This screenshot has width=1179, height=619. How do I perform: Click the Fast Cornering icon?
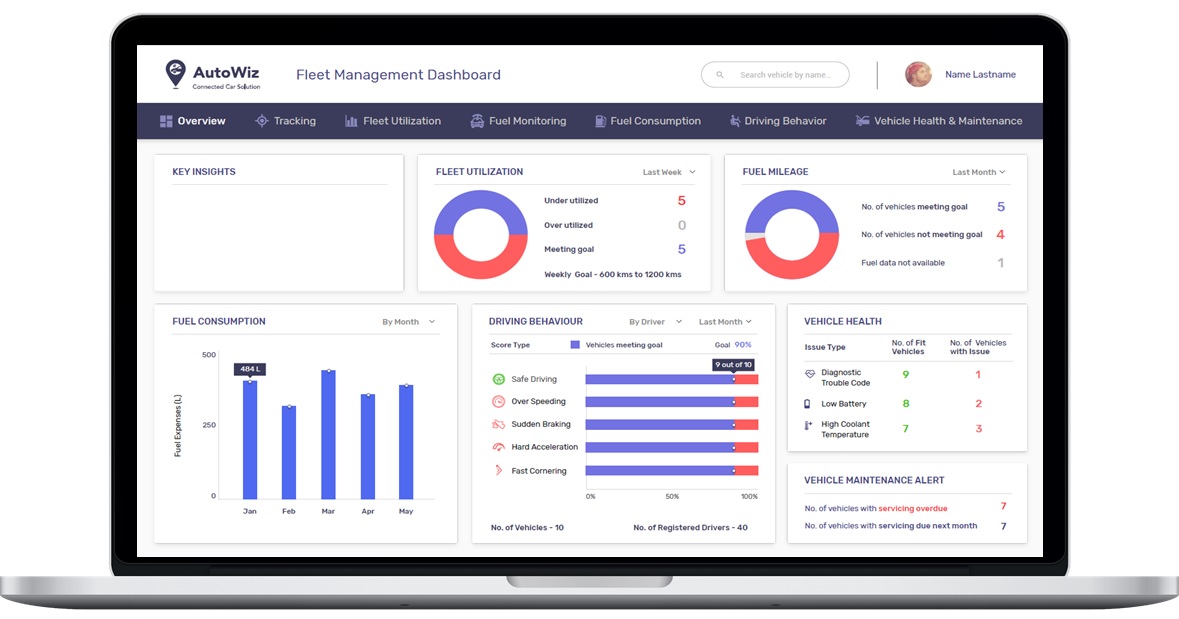[498, 471]
